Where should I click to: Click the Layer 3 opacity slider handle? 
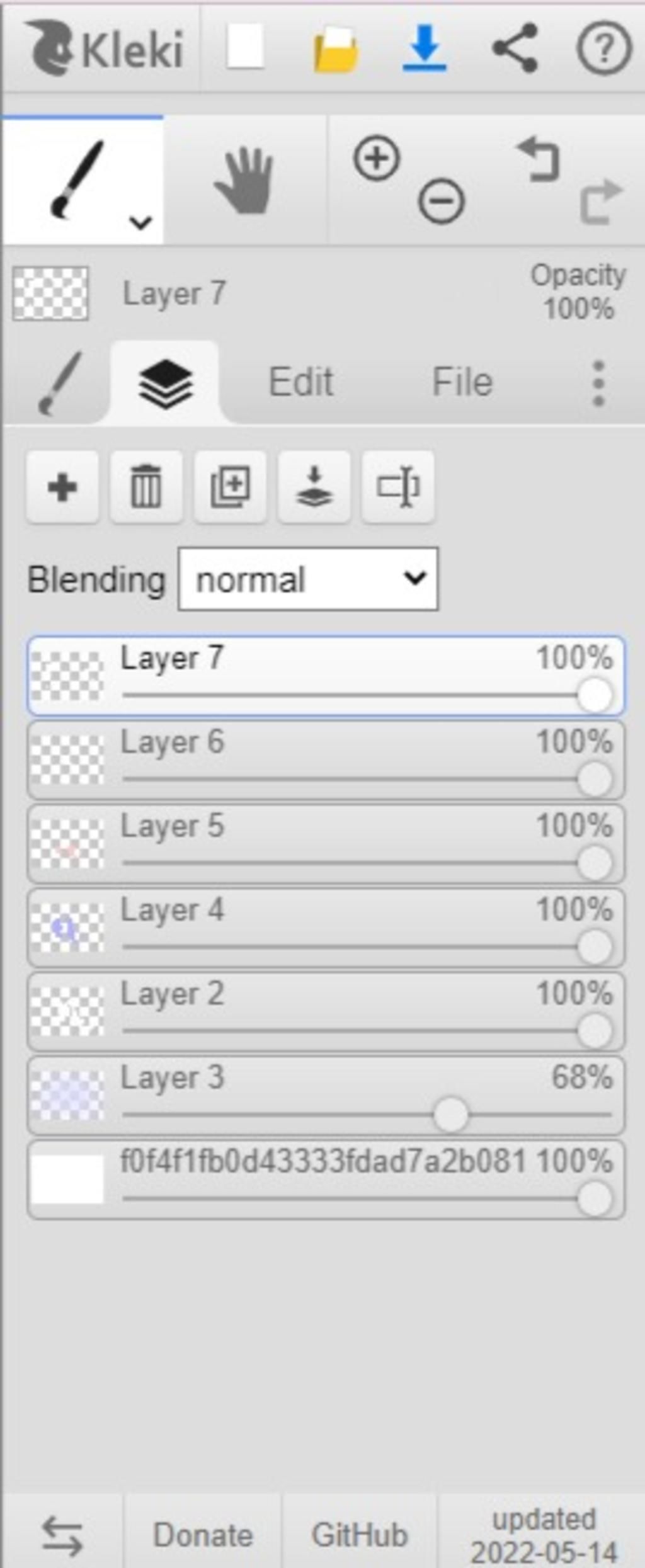coord(451,1115)
